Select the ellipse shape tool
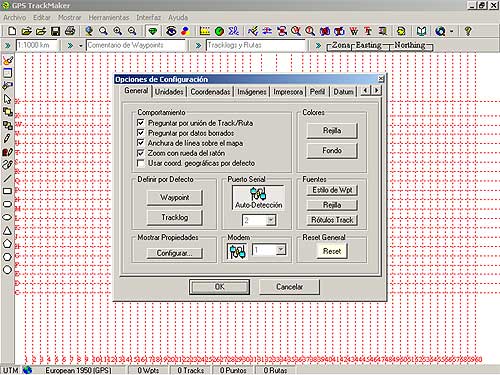This screenshot has height=375, width=500. coord(7,217)
